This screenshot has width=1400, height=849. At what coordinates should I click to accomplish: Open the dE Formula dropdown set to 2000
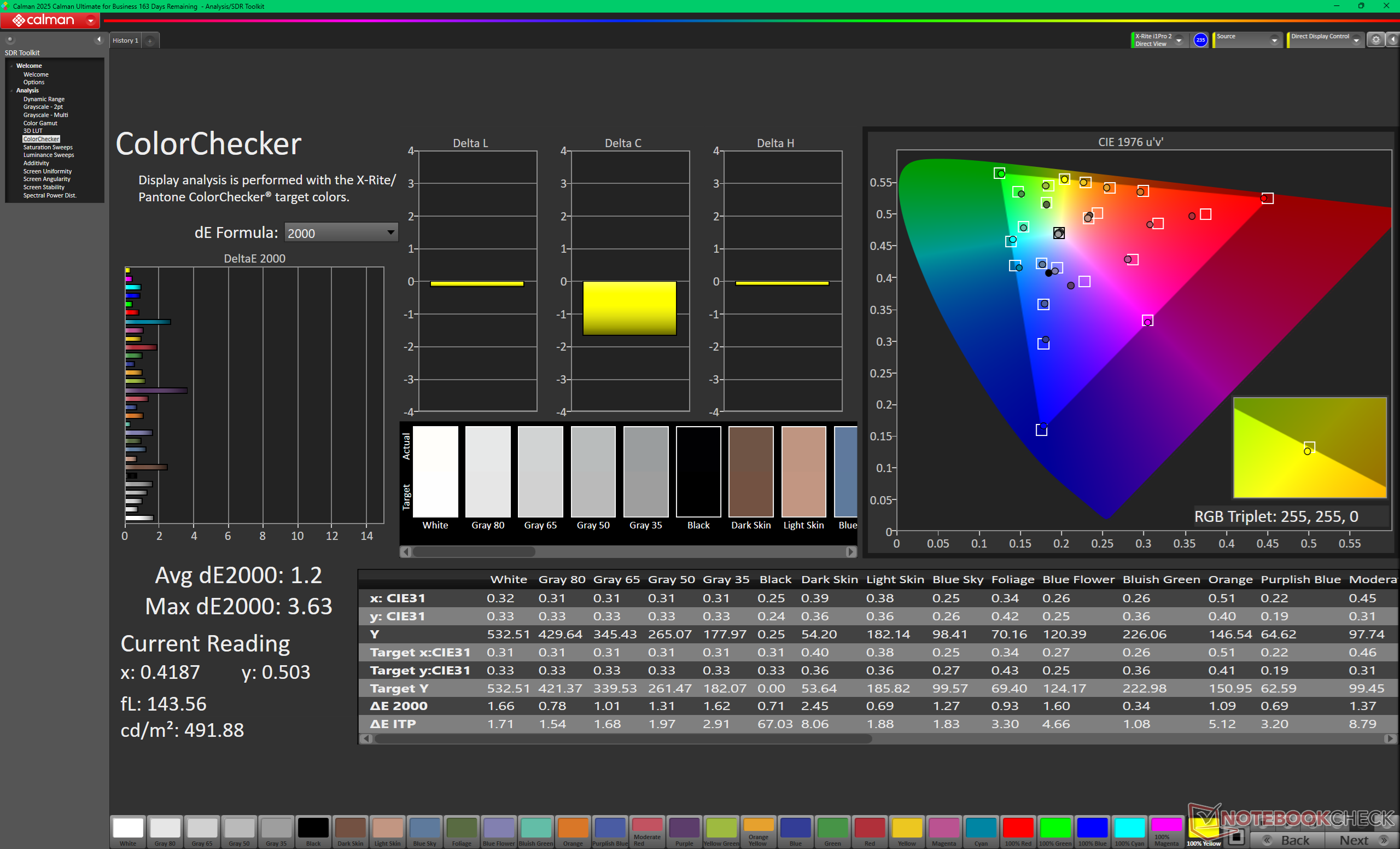coord(341,232)
